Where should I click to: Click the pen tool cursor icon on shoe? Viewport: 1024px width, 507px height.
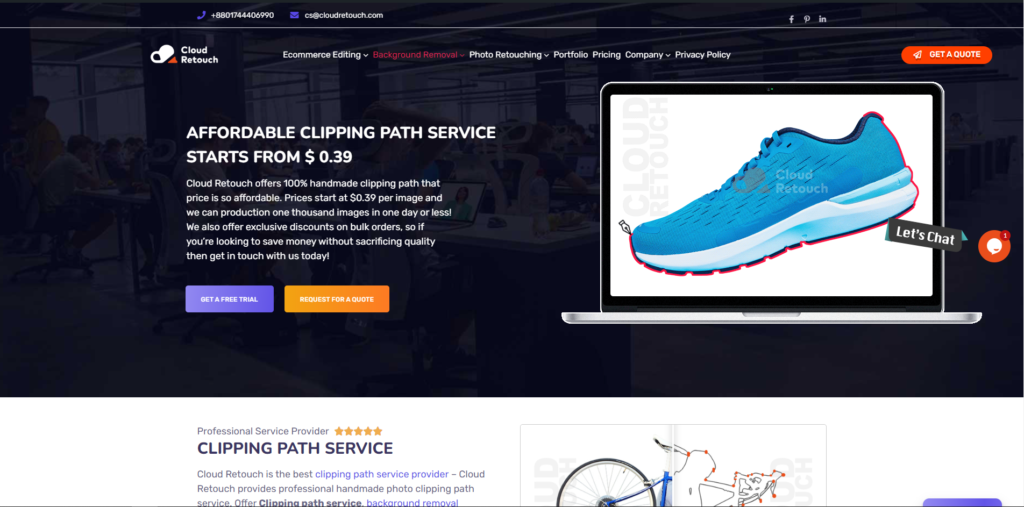(626, 227)
